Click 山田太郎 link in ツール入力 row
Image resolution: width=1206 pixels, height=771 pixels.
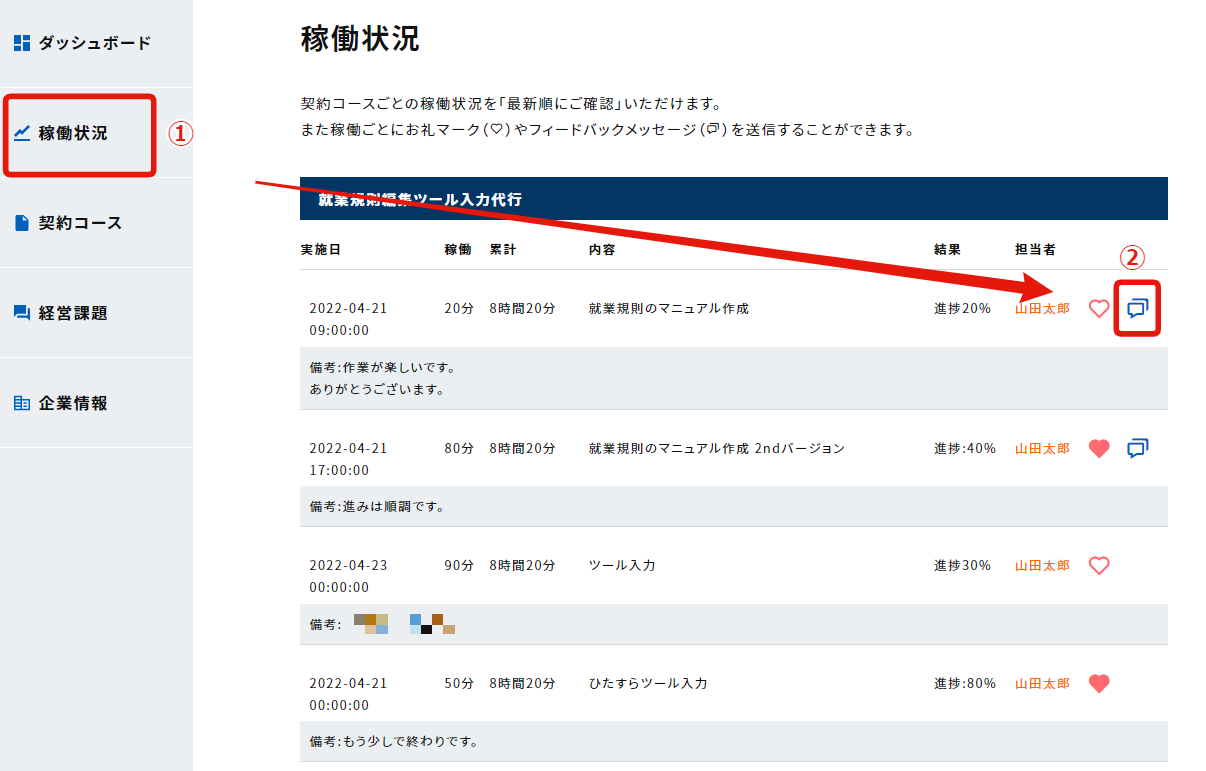(1042, 566)
